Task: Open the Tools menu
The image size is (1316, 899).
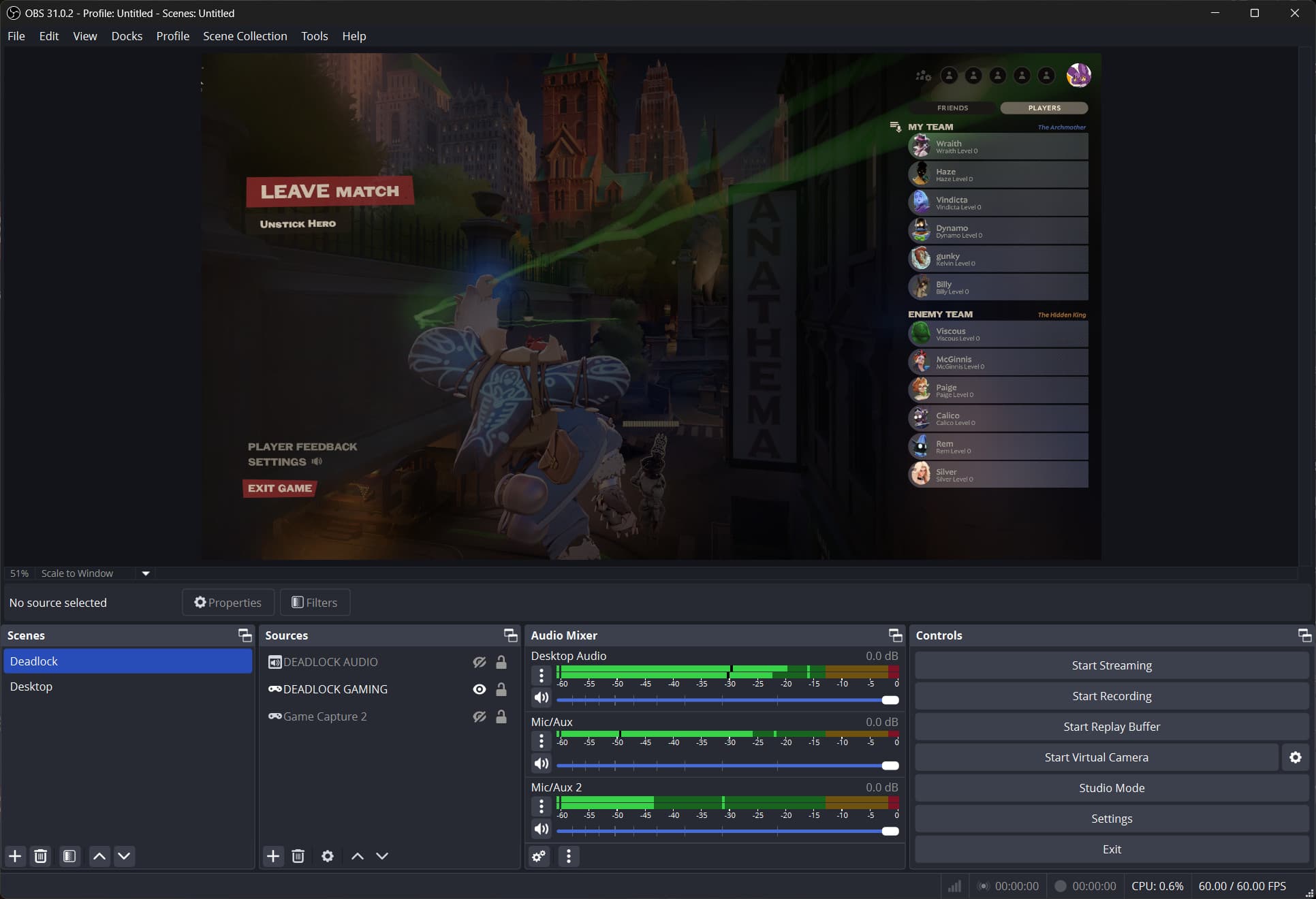Action: 315,36
